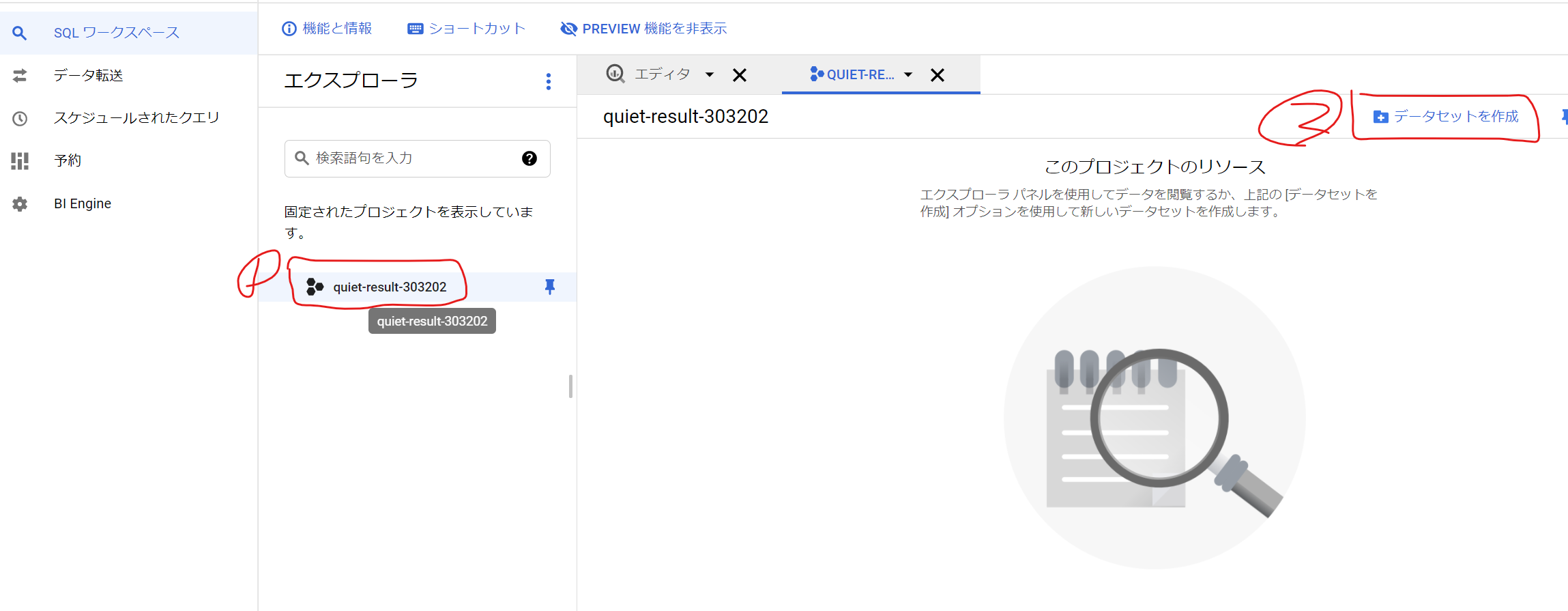Click the このプロジェクトのリソース heading

(x=1155, y=167)
